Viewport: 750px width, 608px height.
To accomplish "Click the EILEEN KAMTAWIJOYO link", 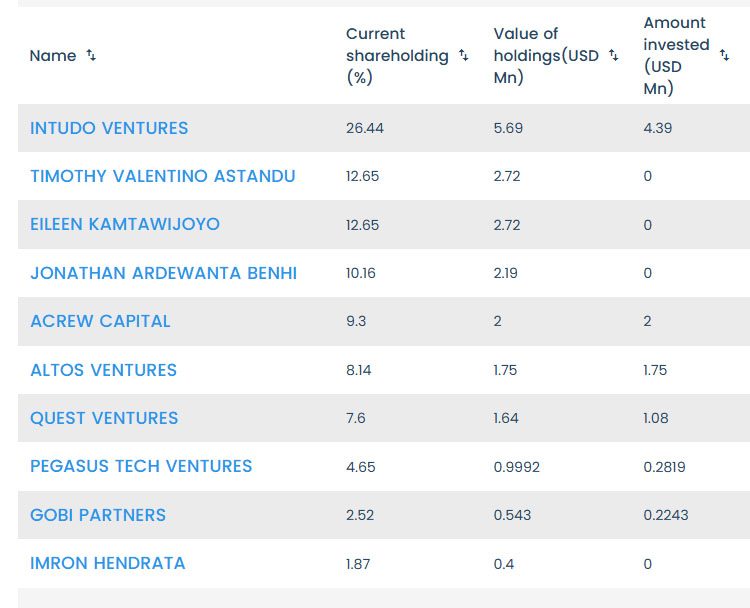I will pos(125,224).
